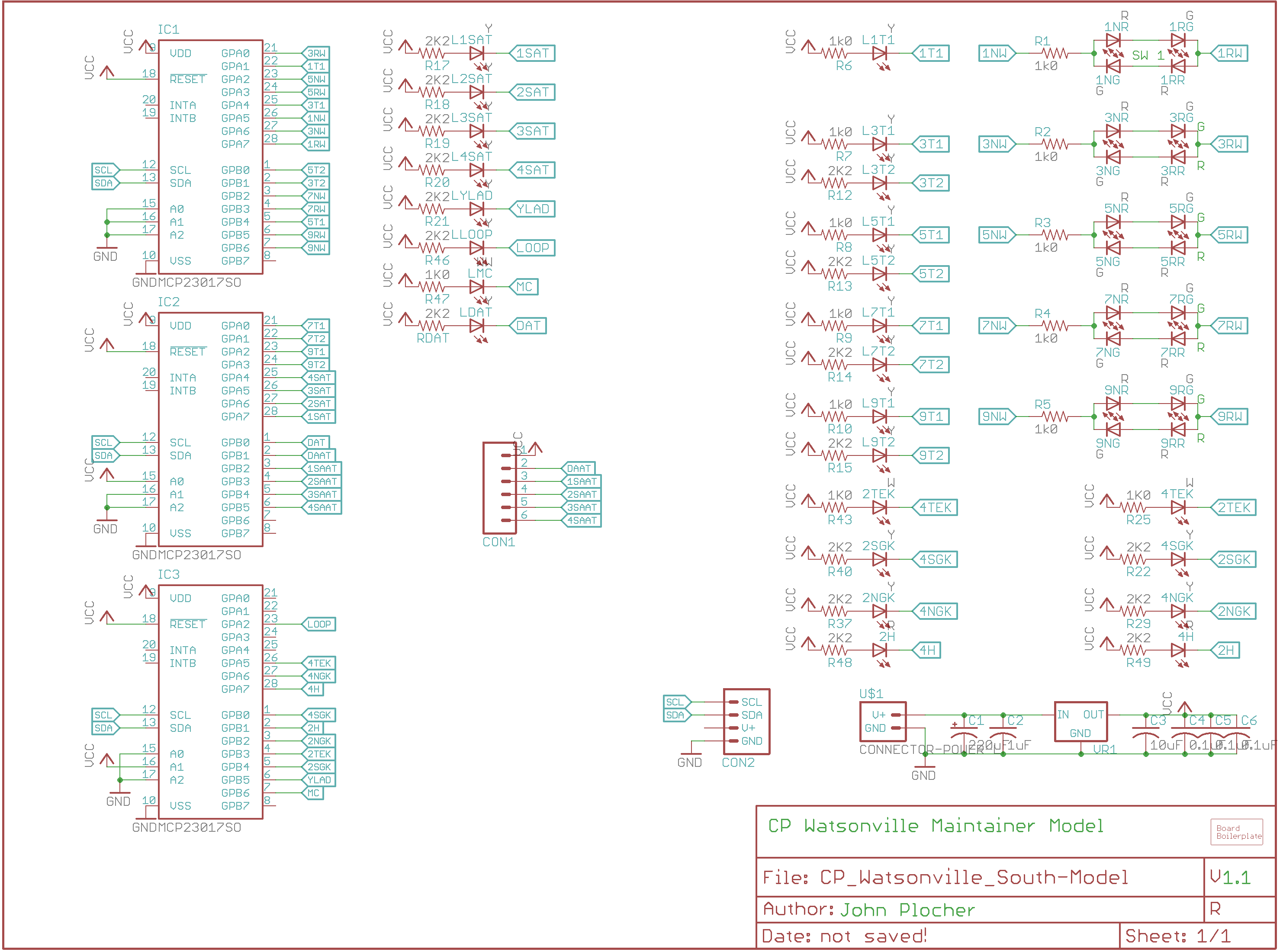Click the 4SAAT net label at CON1 pin 6
Viewport: 1283px width, 952px height.
(x=582, y=521)
